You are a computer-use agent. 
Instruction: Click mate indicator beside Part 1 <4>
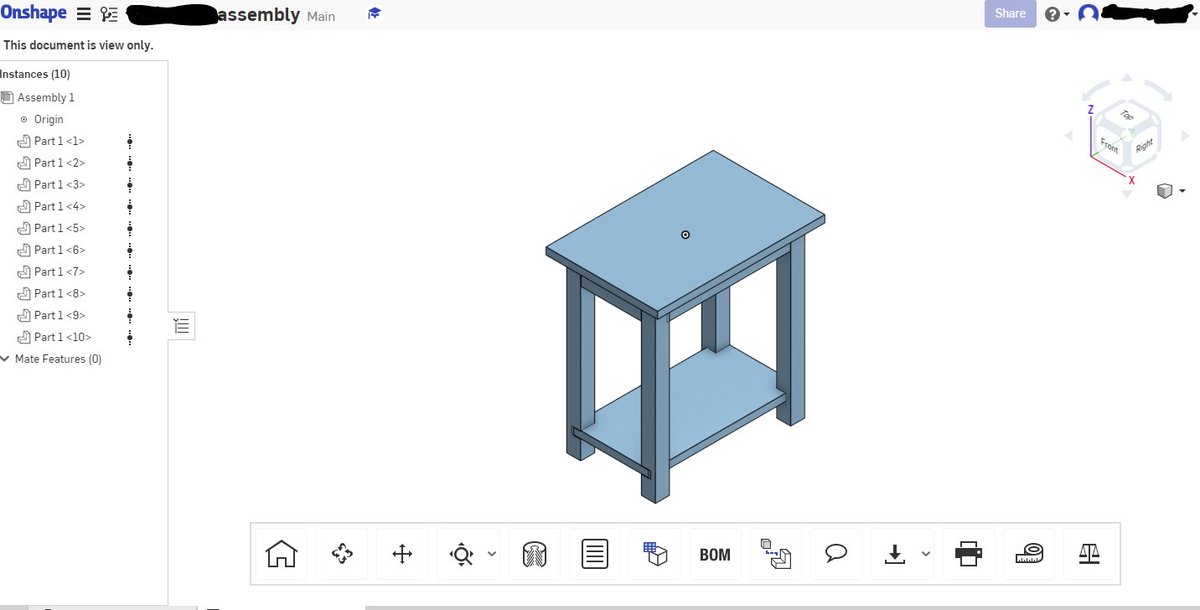[131, 206]
